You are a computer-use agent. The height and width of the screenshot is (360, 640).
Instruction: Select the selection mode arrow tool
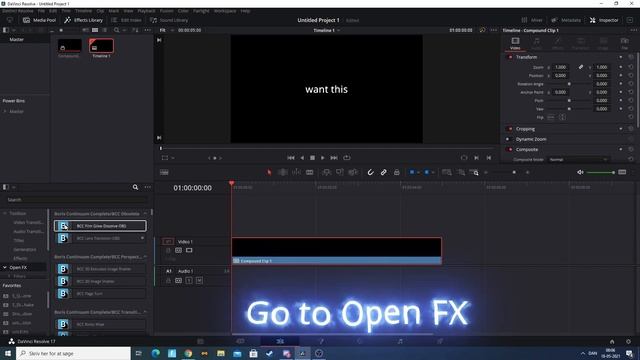[x=269, y=172]
